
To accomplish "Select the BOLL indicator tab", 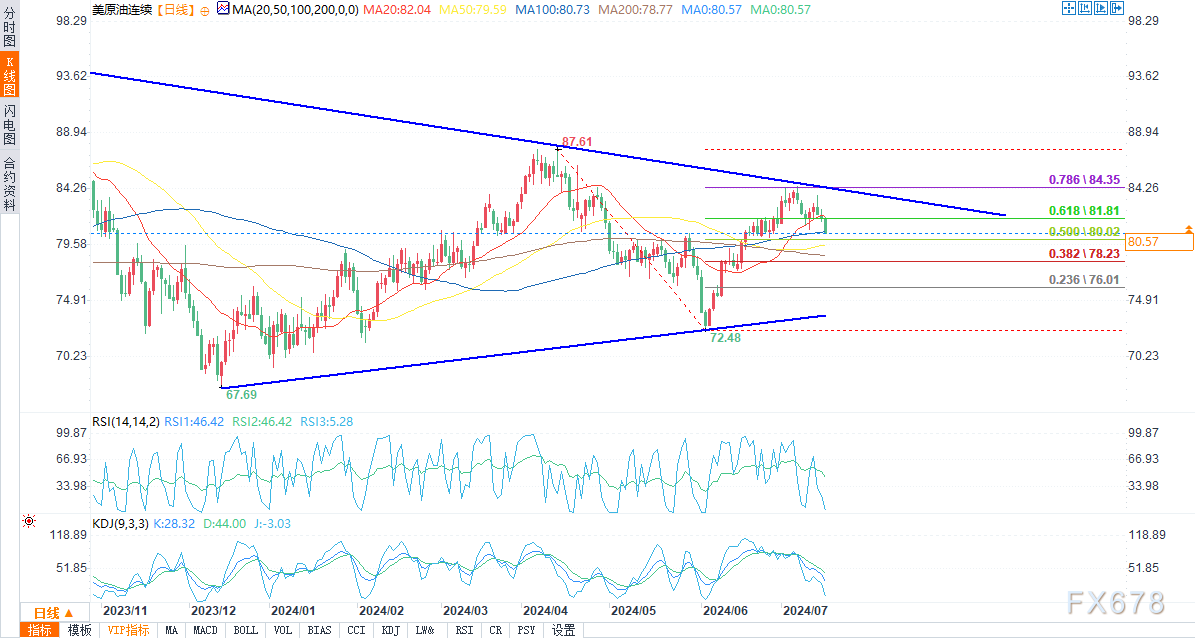I will coord(245,630).
